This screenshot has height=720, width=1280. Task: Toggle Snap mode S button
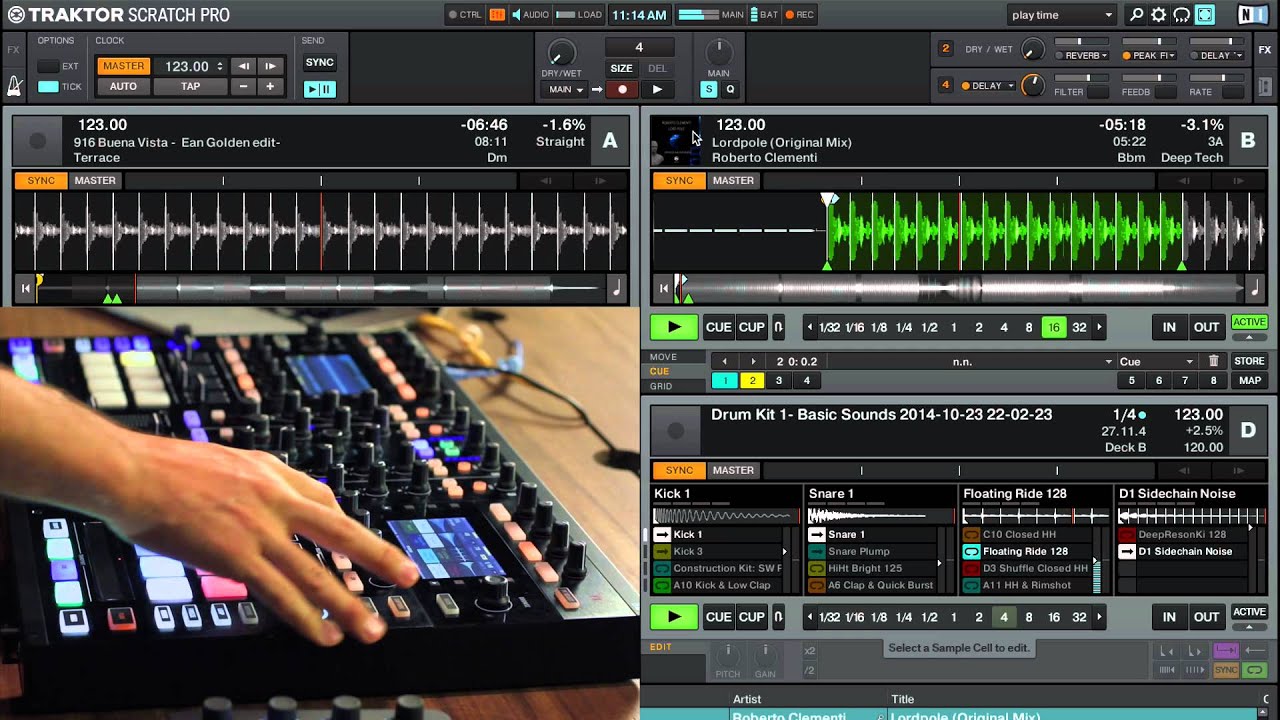point(709,89)
